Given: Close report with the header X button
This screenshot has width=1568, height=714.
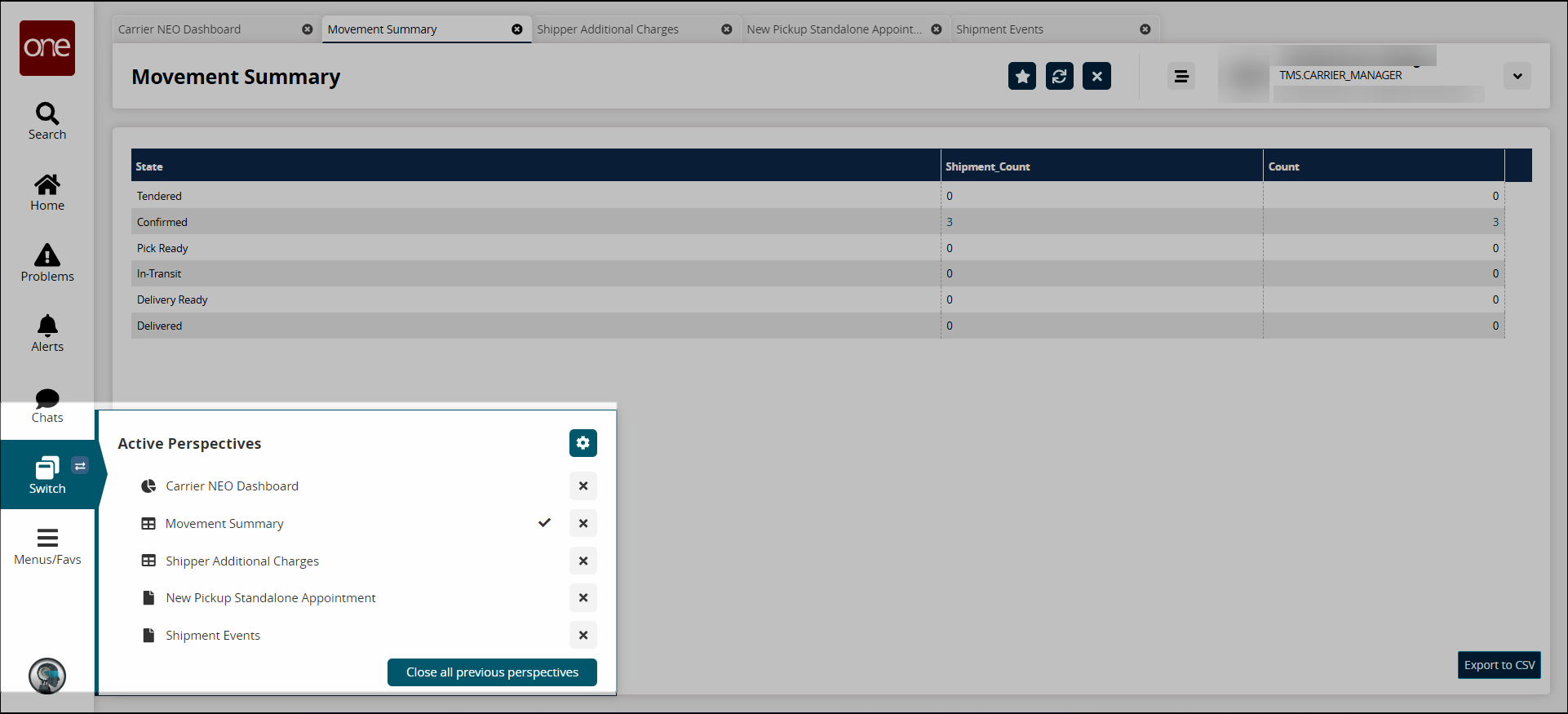Looking at the screenshot, I should (x=1097, y=76).
